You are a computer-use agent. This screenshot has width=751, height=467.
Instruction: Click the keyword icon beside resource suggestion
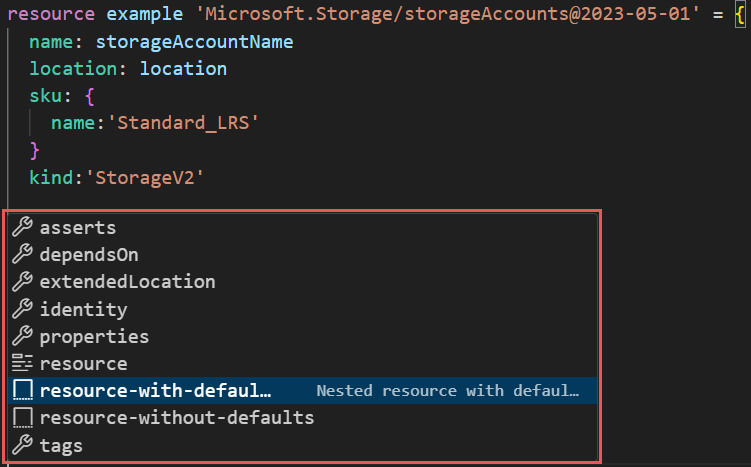pyautogui.click(x=21, y=364)
